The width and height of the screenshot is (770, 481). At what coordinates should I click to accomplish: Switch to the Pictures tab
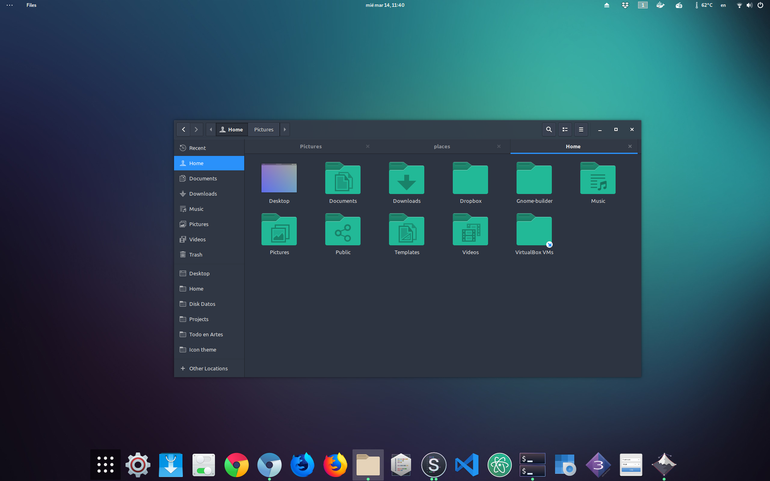point(310,146)
